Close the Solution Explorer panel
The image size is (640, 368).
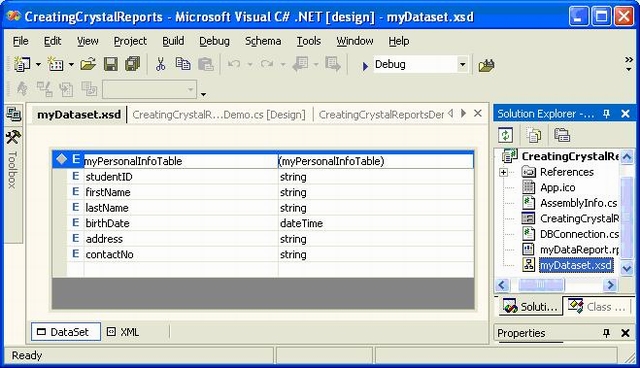(625, 114)
